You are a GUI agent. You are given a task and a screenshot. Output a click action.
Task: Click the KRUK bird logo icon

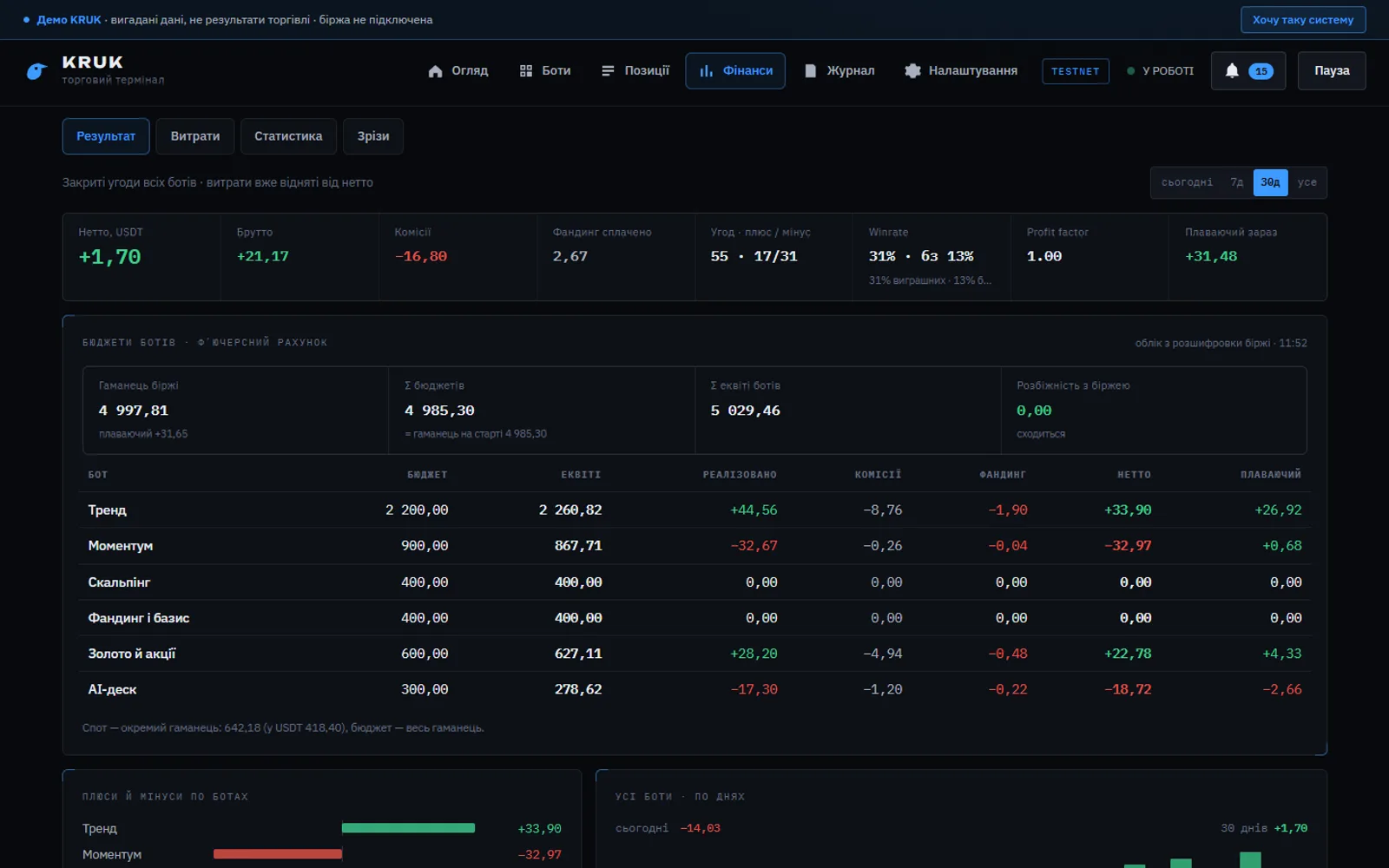(x=36, y=71)
